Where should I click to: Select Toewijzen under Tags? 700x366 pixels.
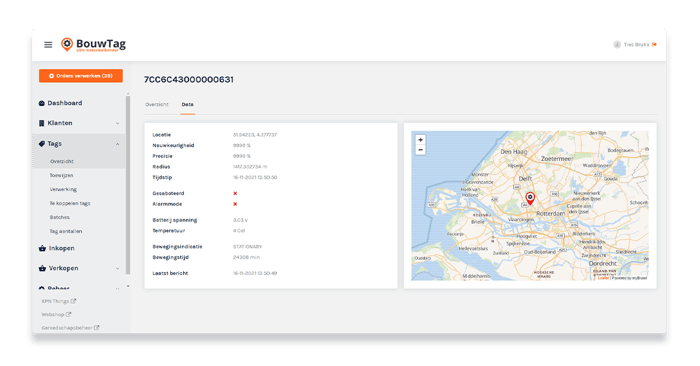61,175
